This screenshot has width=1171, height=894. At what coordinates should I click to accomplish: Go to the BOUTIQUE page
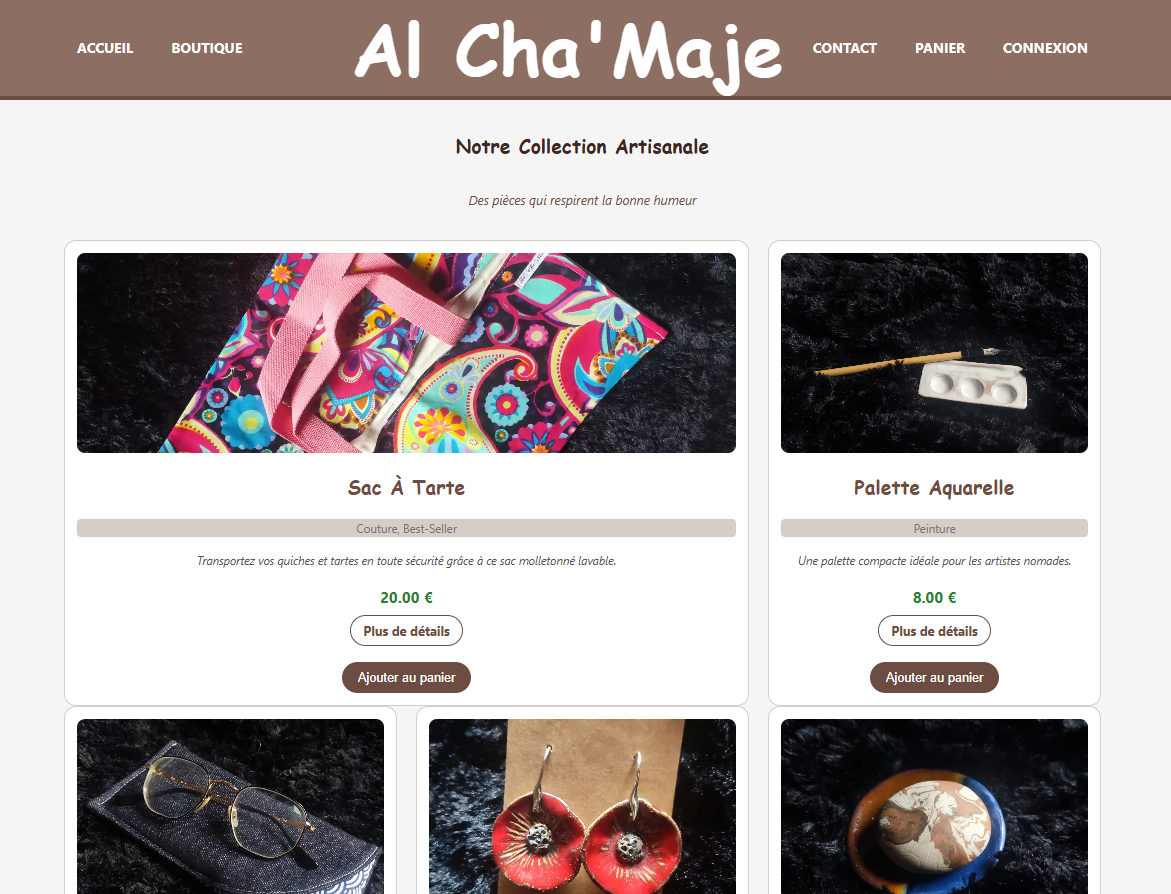[x=207, y=48]
